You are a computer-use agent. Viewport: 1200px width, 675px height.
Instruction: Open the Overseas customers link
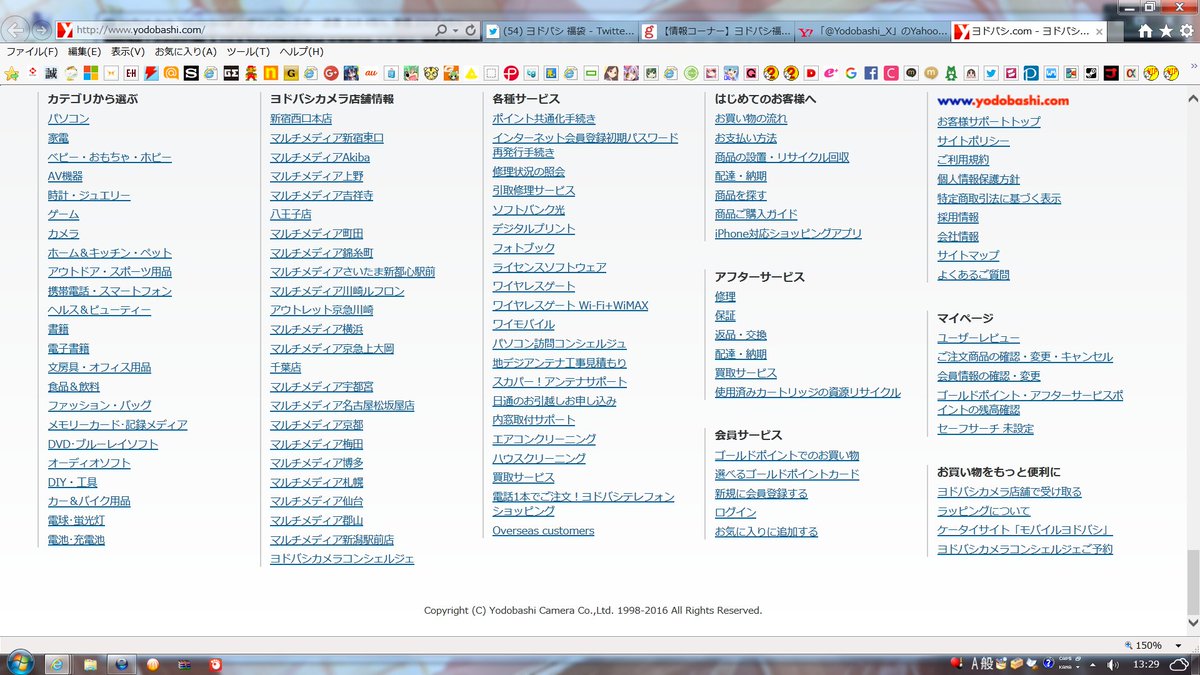543,531
